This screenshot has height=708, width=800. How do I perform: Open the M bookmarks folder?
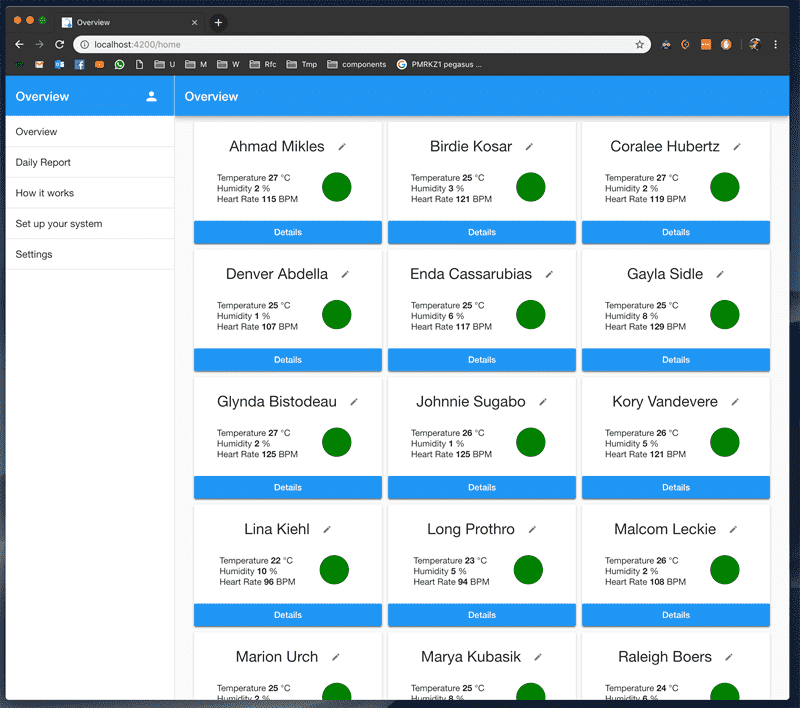pyautogui.click(x=196, y=64)
